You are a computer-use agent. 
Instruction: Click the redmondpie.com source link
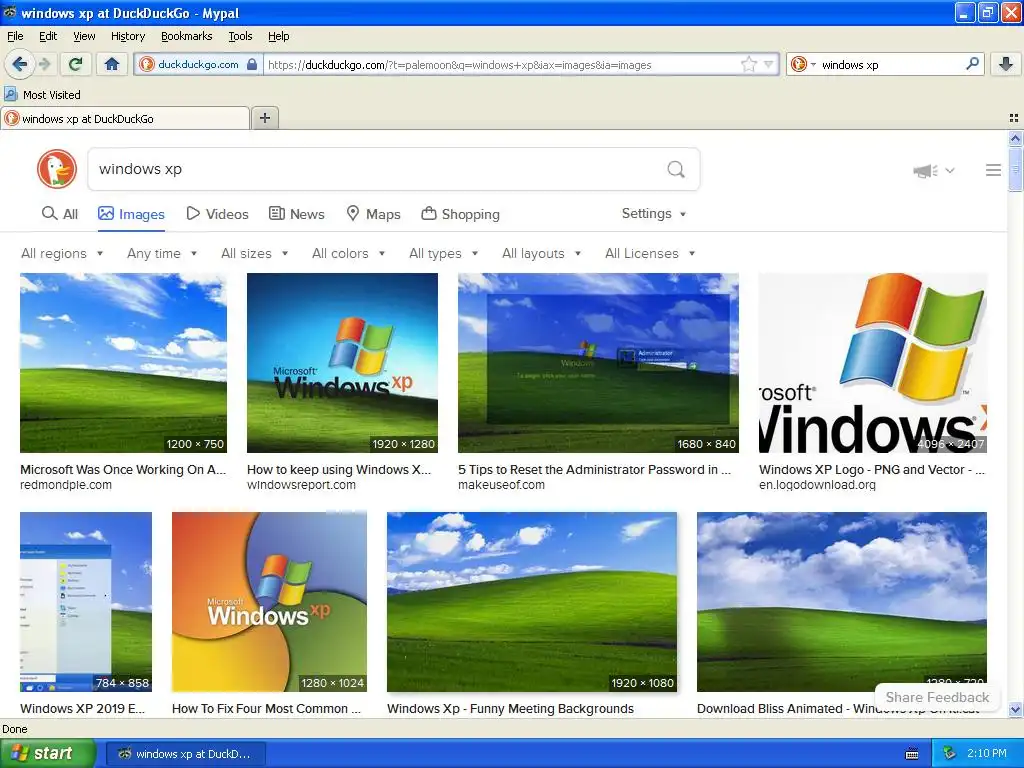66,485
